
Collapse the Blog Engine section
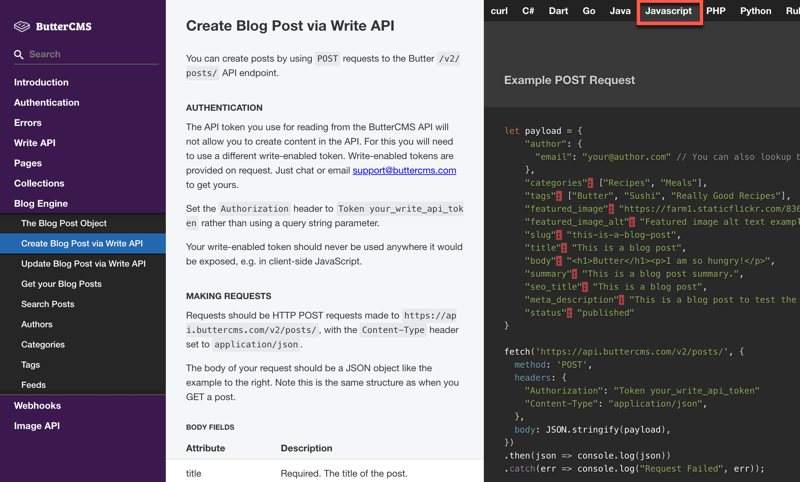(41, 204)
